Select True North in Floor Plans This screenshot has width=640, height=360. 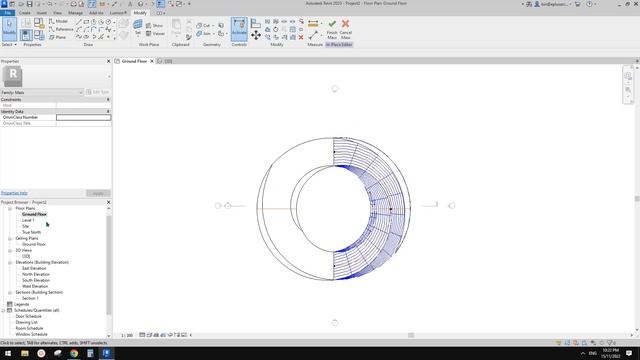pyautogui.click(x=31, y=232)
